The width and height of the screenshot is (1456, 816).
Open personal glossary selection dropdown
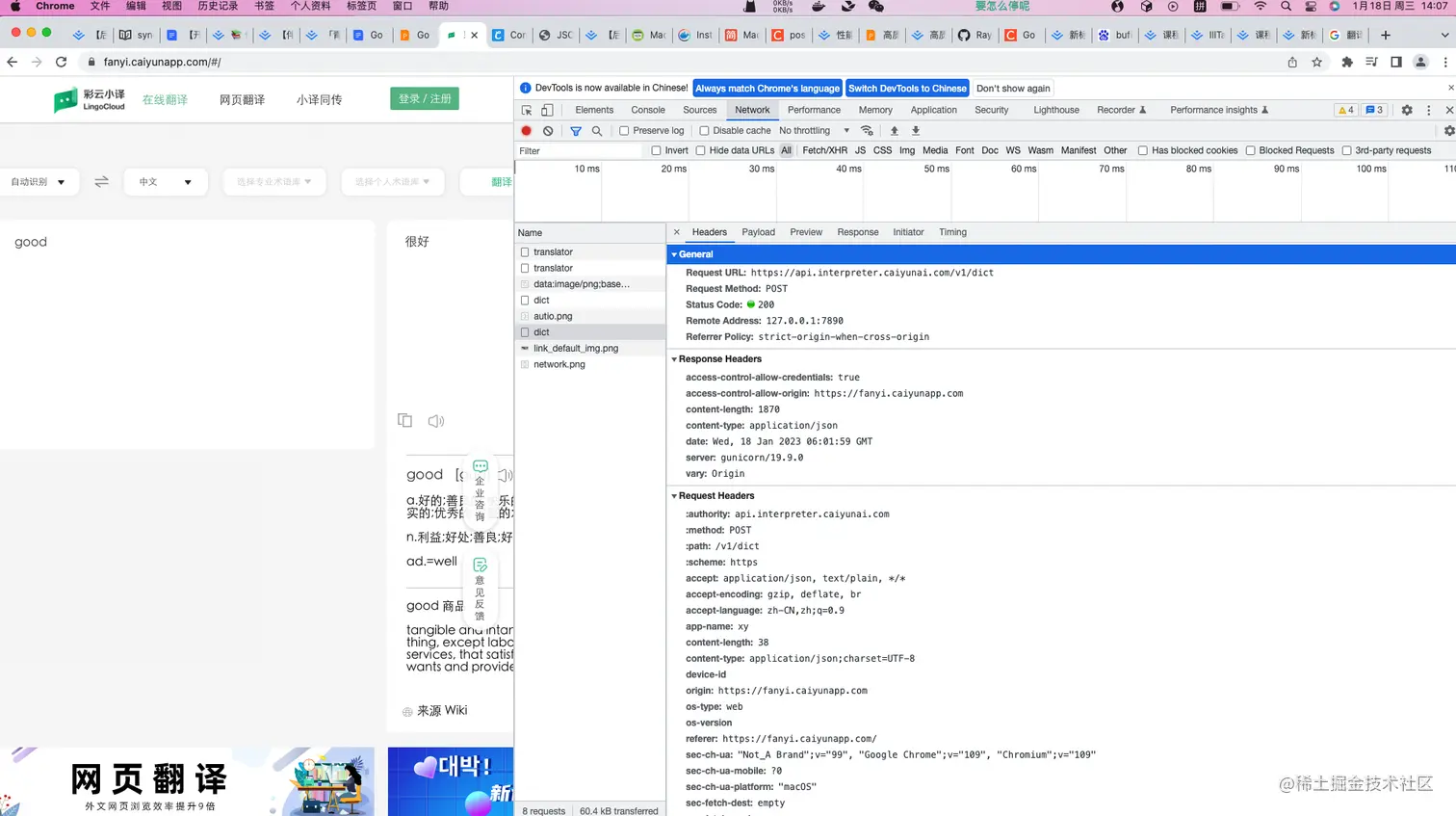tap(392, 181)
